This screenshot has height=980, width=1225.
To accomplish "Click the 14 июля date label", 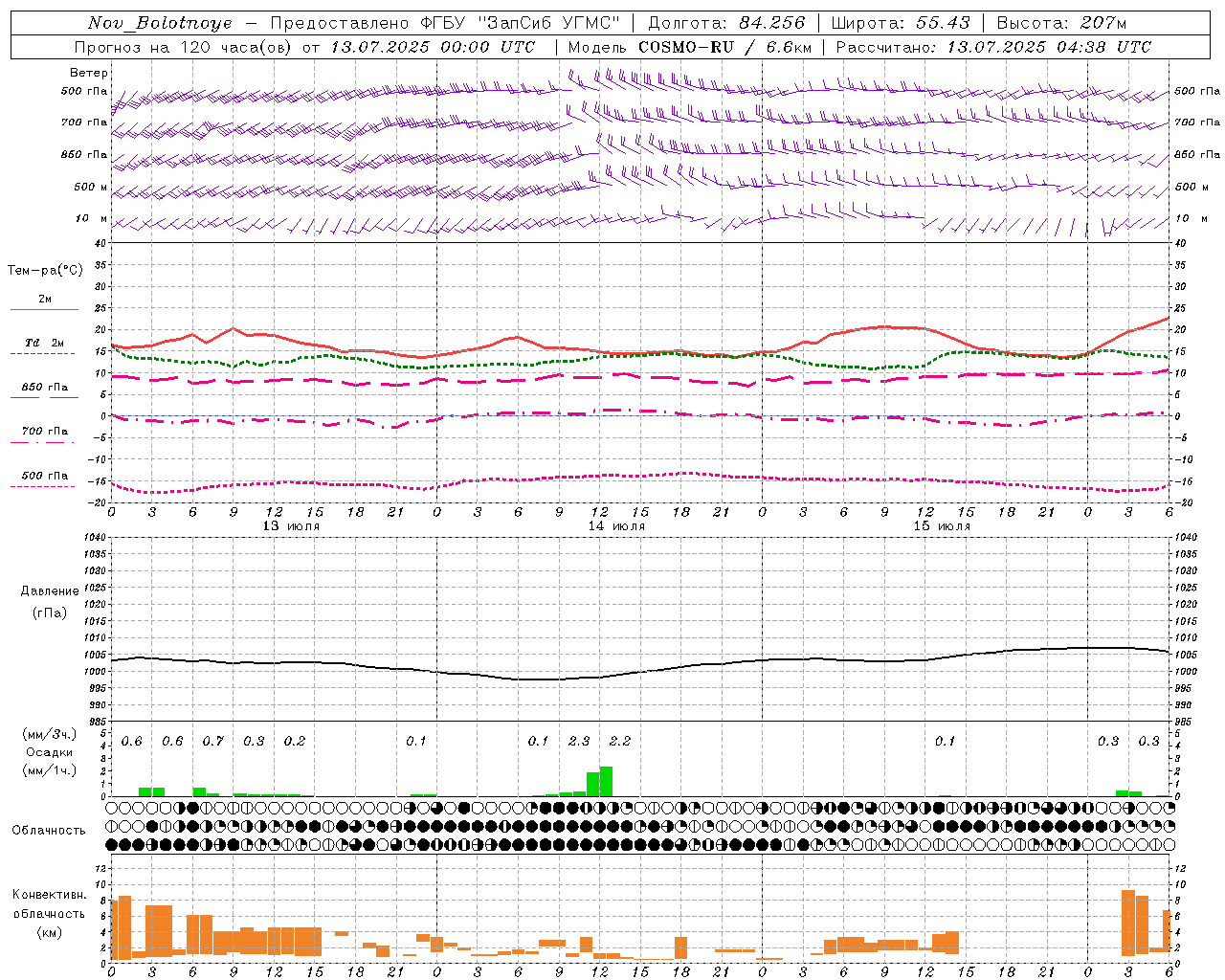I will pos(616,526).
